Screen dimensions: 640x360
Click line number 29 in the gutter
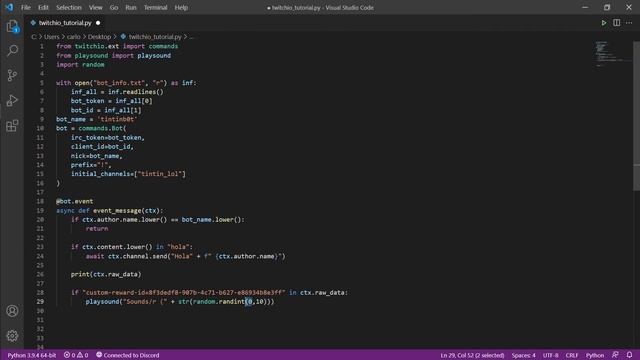click(x=40, y=302)
